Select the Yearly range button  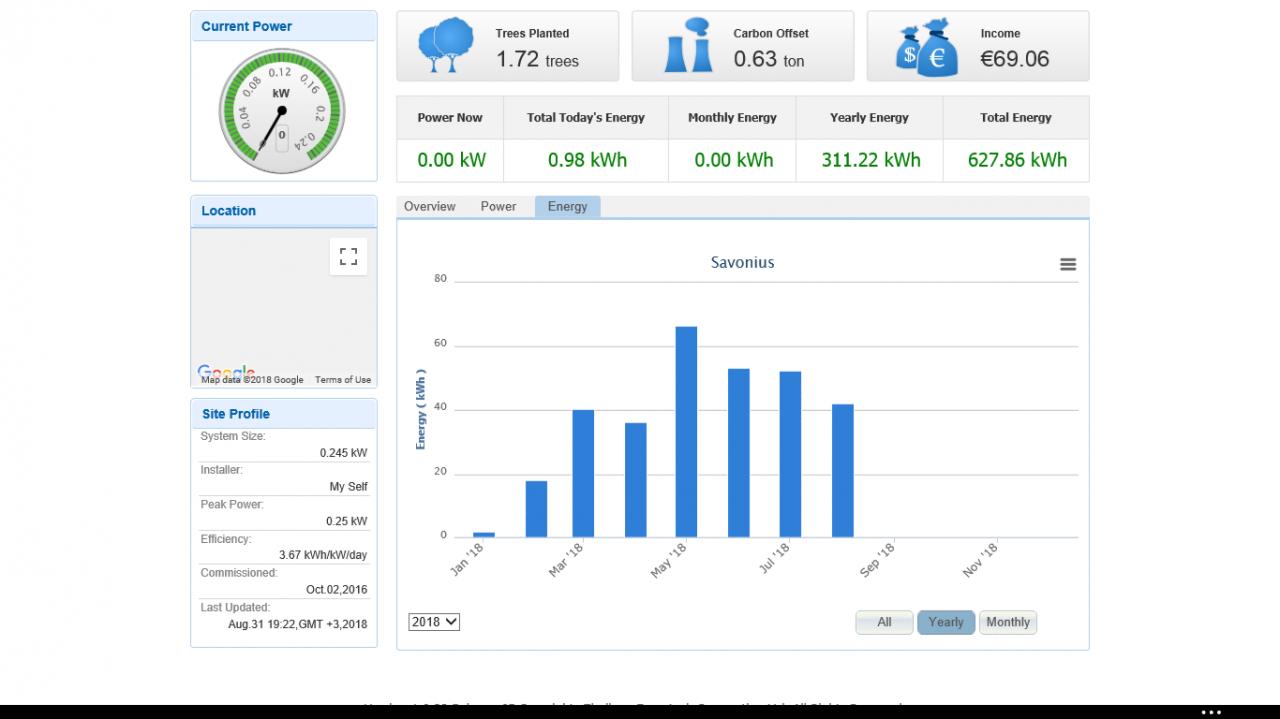pyautogui.click(x=946, y=622)
